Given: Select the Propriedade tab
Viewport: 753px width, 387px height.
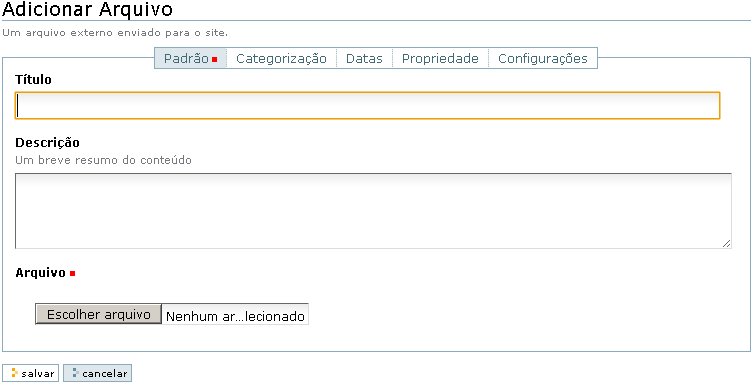Looking at the screenshot, I should point(440,59).
